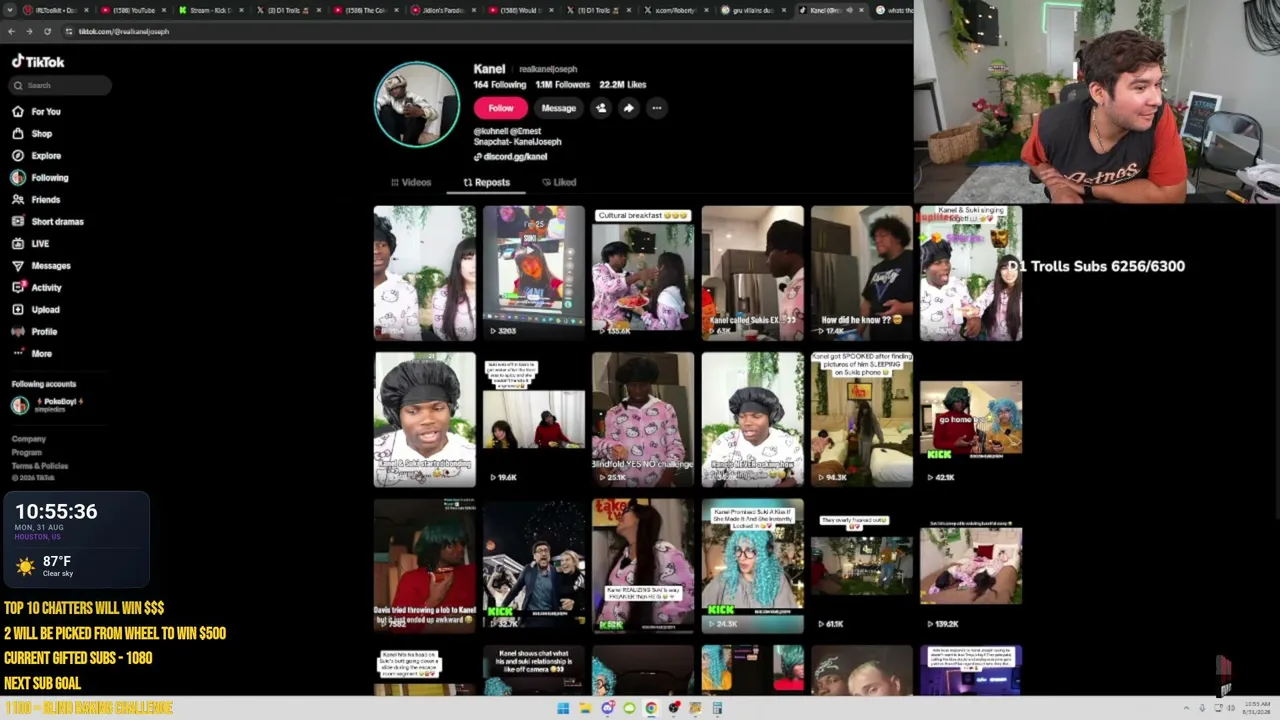Open the video with 139.2K views

click(971, 566)
